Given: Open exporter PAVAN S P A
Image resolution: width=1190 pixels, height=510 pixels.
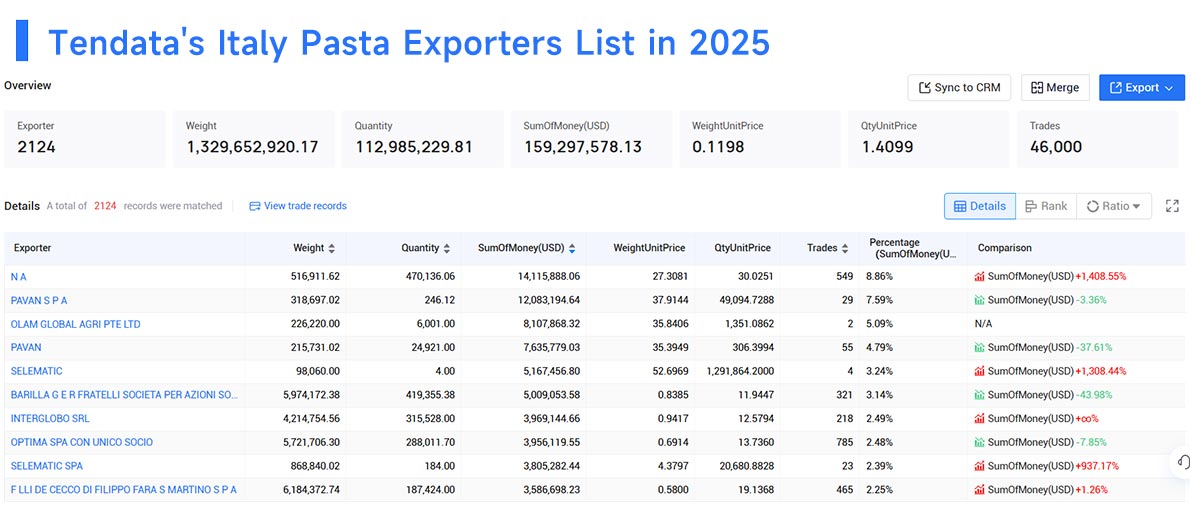Looking at the screenshot, I should click(39, 301).
